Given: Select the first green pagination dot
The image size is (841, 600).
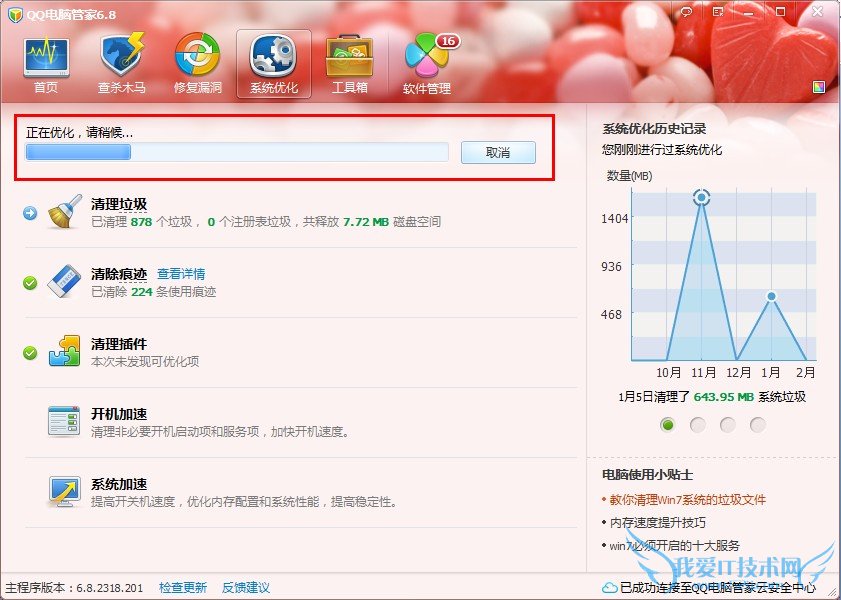Looking at the screenshot, I should pyautogui.click(x=668, y=424).
